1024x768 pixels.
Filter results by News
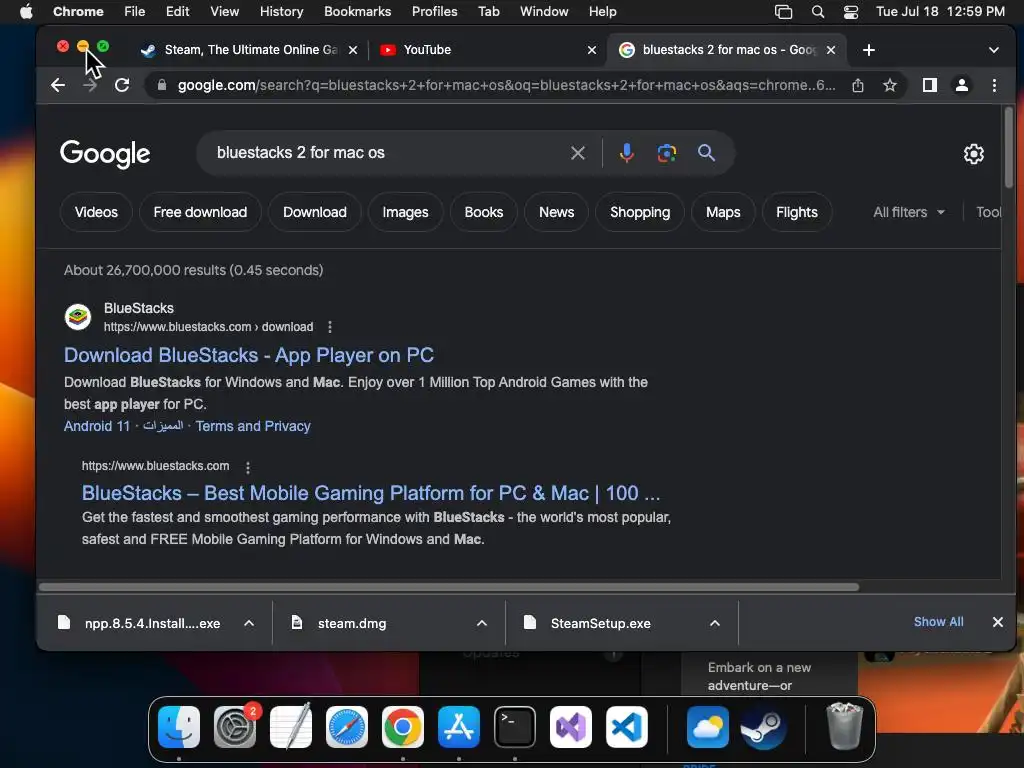click(556, 212)
